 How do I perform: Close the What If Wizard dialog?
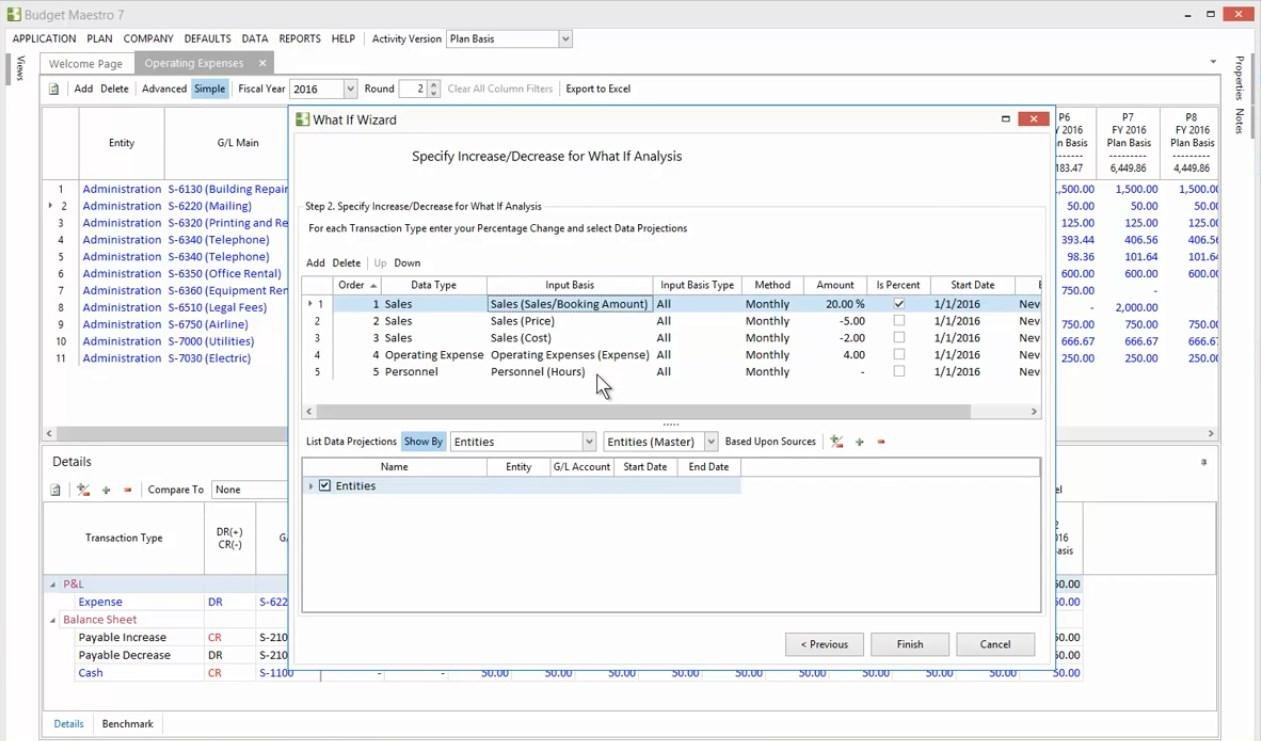1033,119
